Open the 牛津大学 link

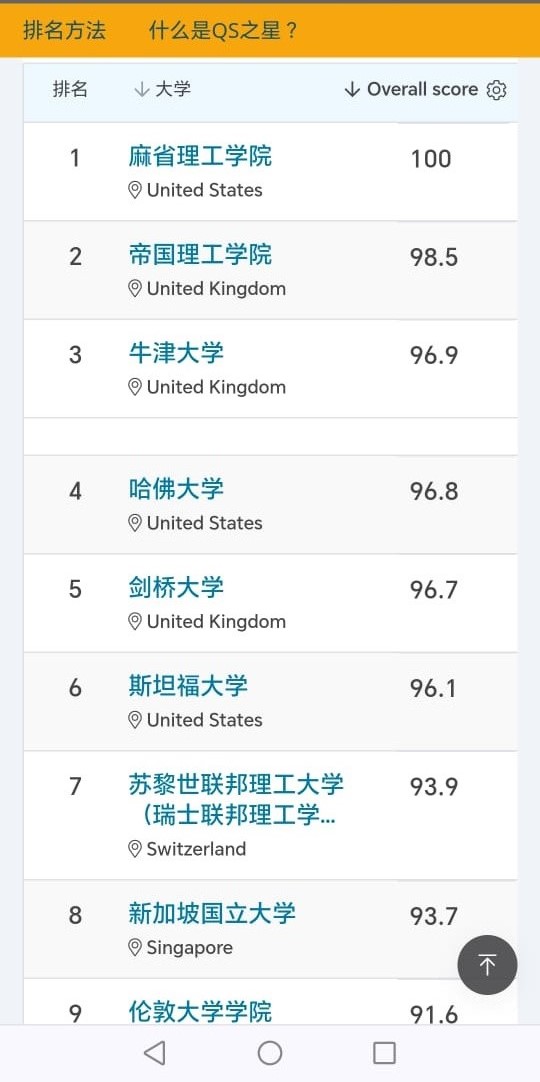point(176,353)
